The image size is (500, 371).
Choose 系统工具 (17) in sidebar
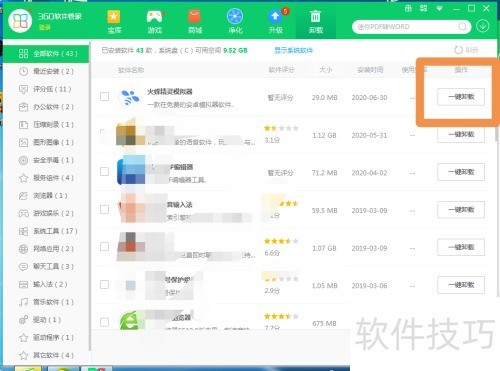click(x=46, y=231)
